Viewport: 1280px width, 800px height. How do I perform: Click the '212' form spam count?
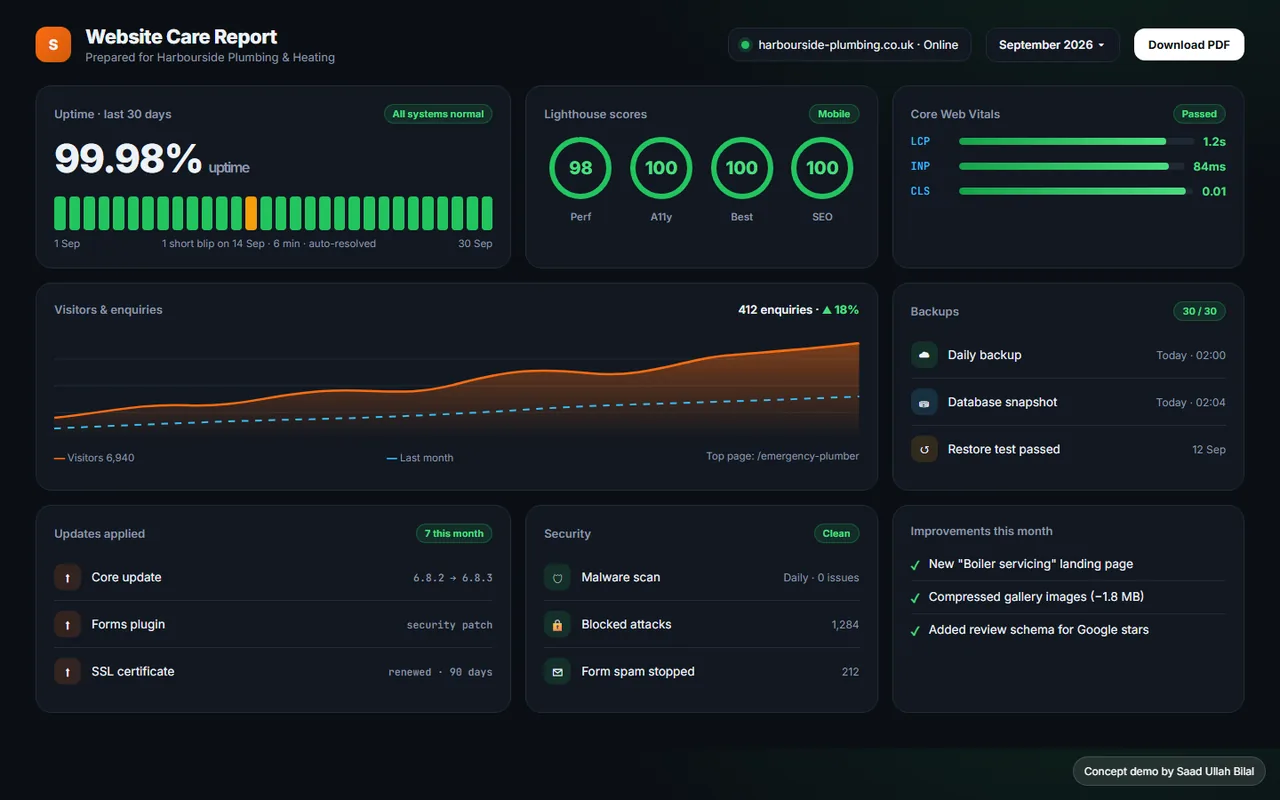[850, 672]
